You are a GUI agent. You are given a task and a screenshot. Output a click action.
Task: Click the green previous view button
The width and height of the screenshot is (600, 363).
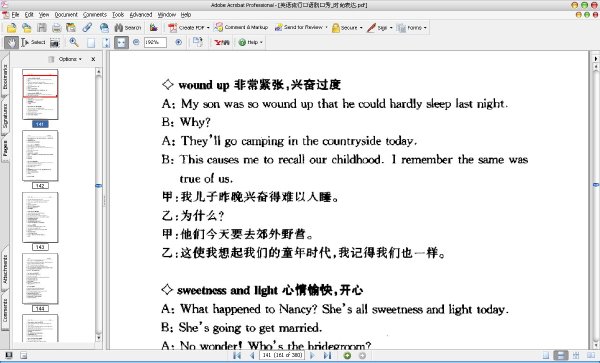[347, 356]
